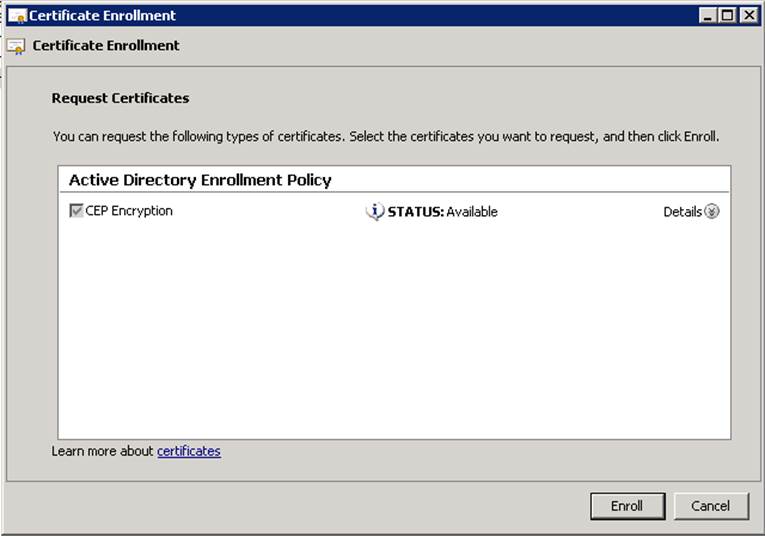Maximize the Certificate Enrollment window

coord(727,15)
